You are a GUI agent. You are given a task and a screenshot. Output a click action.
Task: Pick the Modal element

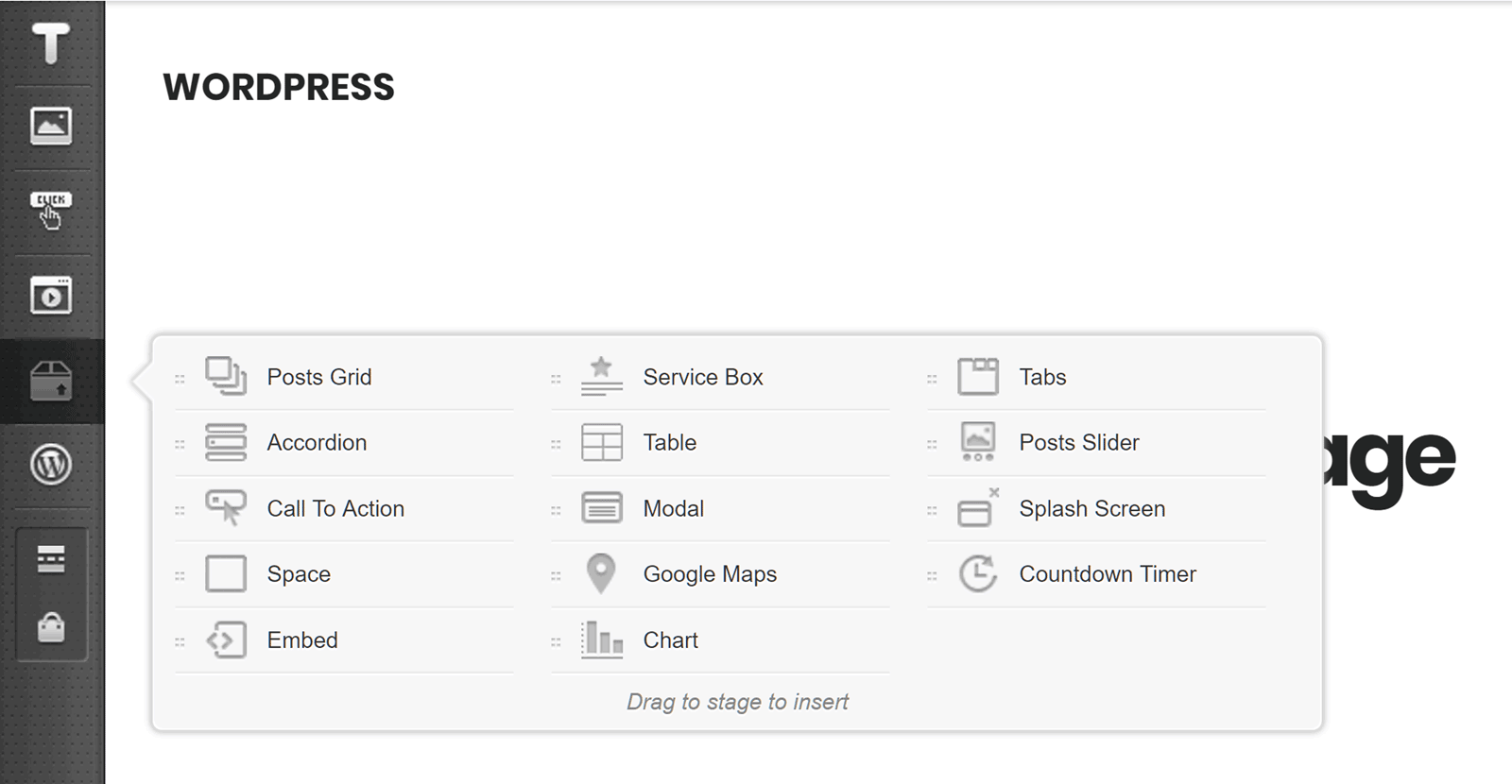[673, 508]
